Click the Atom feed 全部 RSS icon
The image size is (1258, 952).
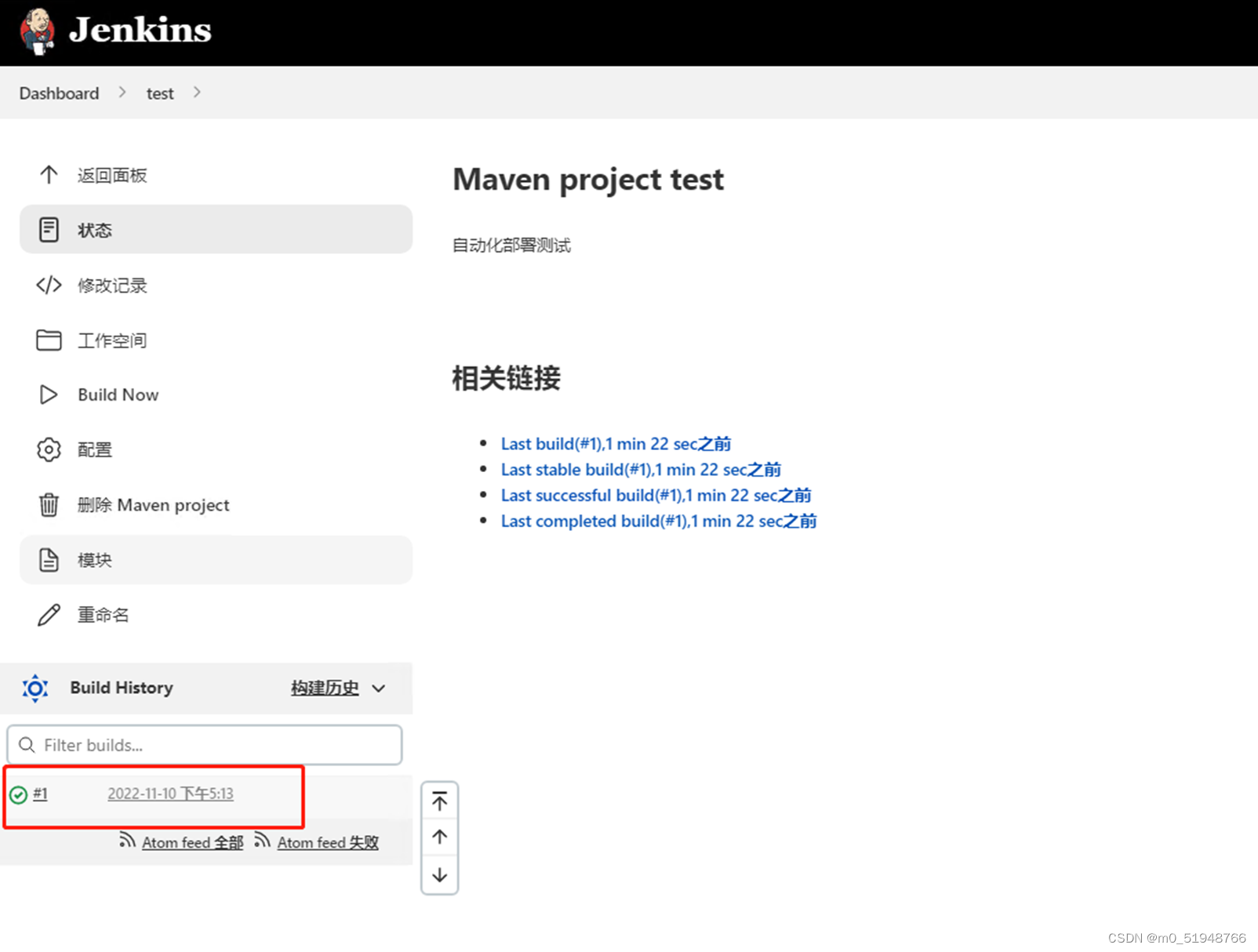click(x=127, y=841)
